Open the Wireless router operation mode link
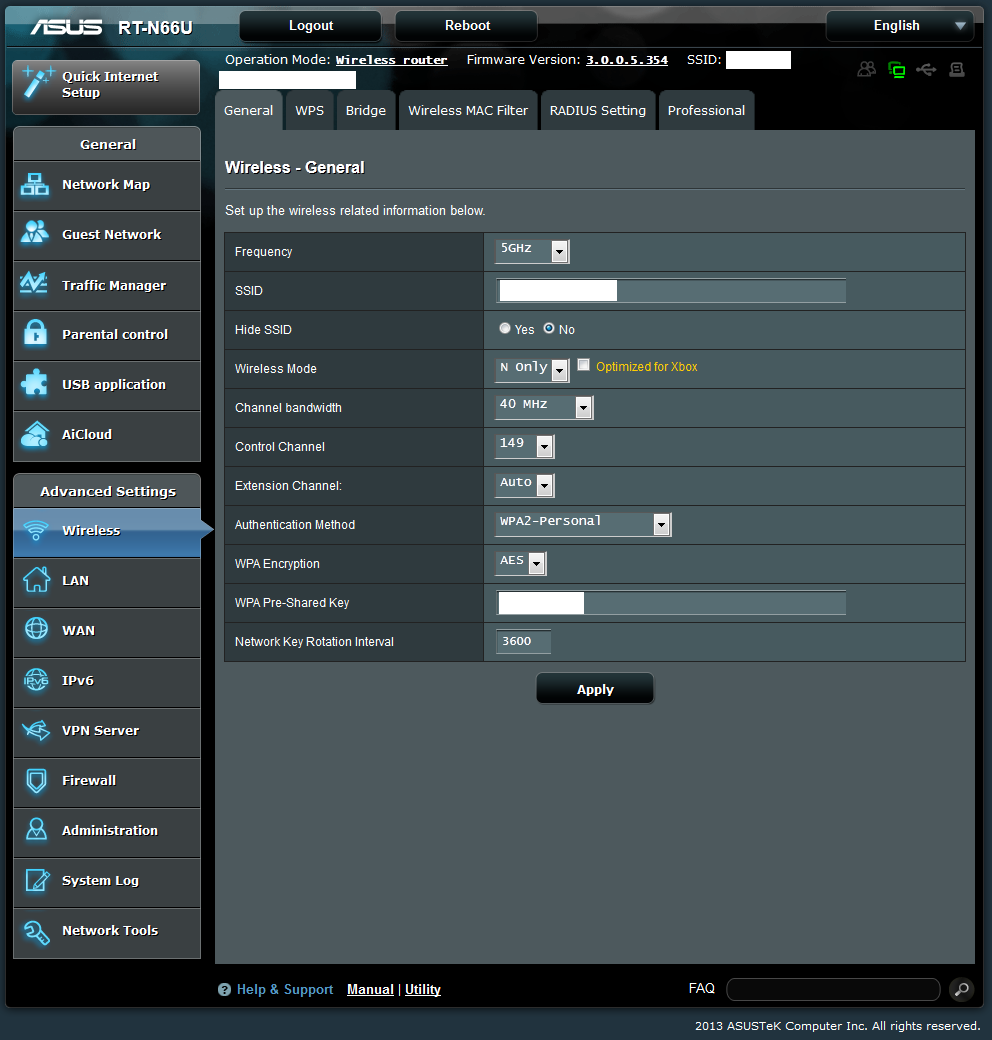This screenshot has width=992, height=1040. (391, 60)
